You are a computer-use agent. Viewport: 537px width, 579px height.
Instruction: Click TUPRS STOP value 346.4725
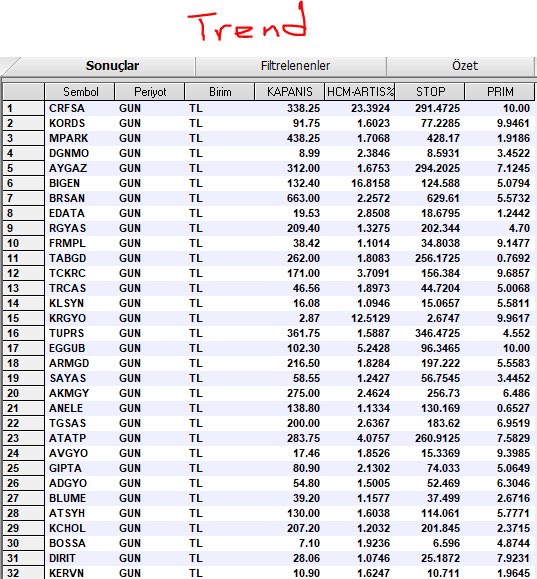(437, 333)
